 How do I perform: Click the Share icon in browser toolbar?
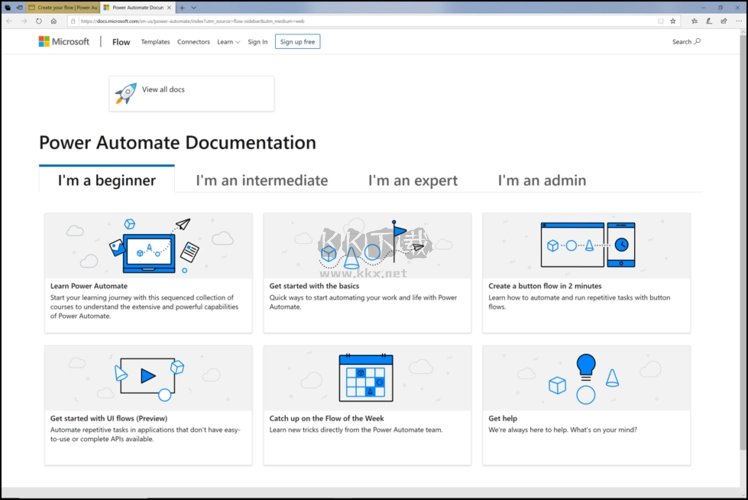[722, 21]
